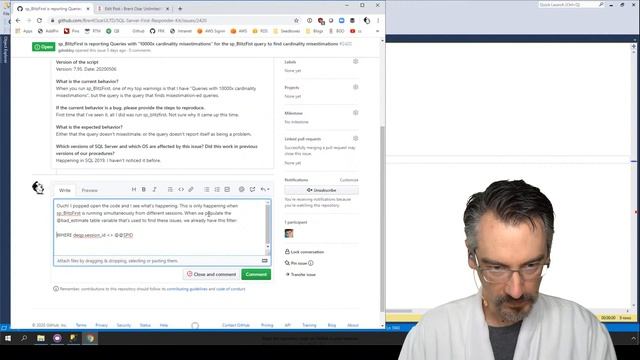Screen dimensions: 640x360
Task: Add a task list in the comment
Action: coord(227,189)
